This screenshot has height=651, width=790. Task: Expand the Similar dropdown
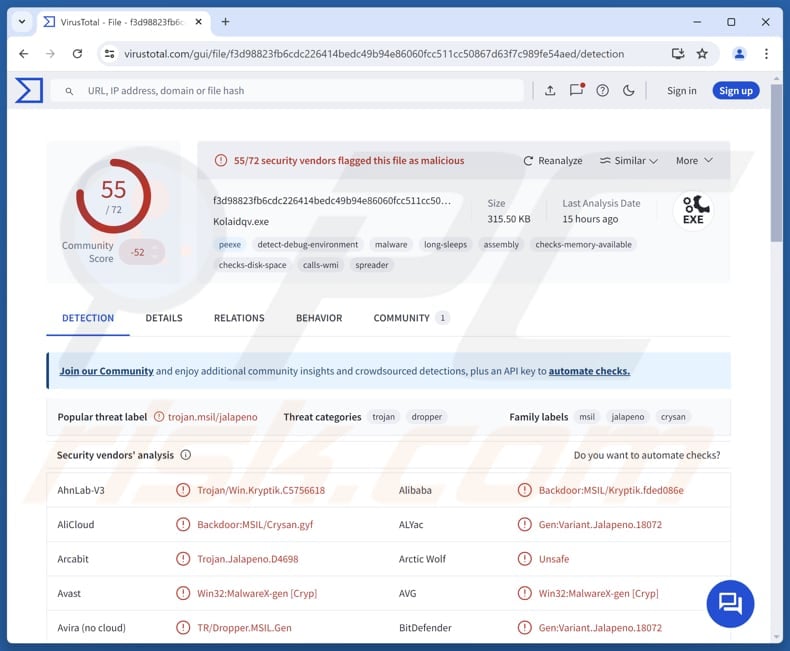point(628,161)
